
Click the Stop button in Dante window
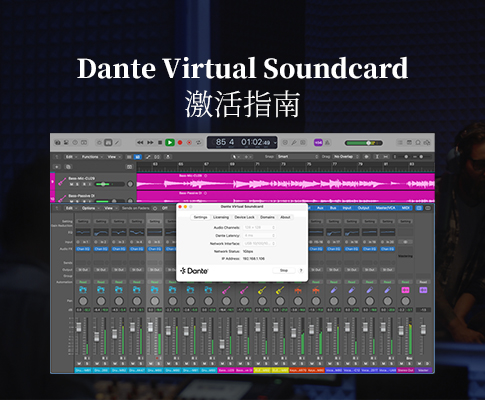[x=284, y=270]
